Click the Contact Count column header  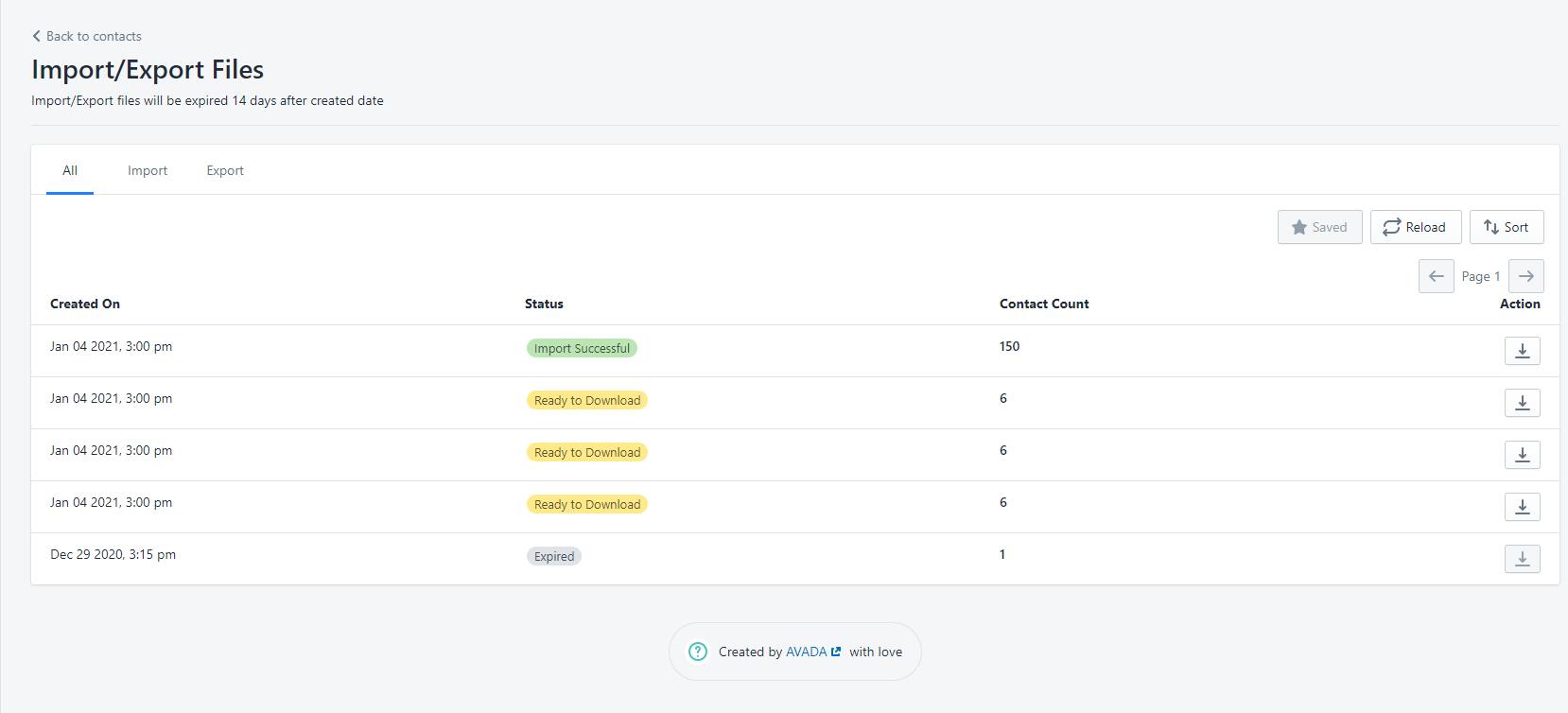click(x=1044, y=304)
